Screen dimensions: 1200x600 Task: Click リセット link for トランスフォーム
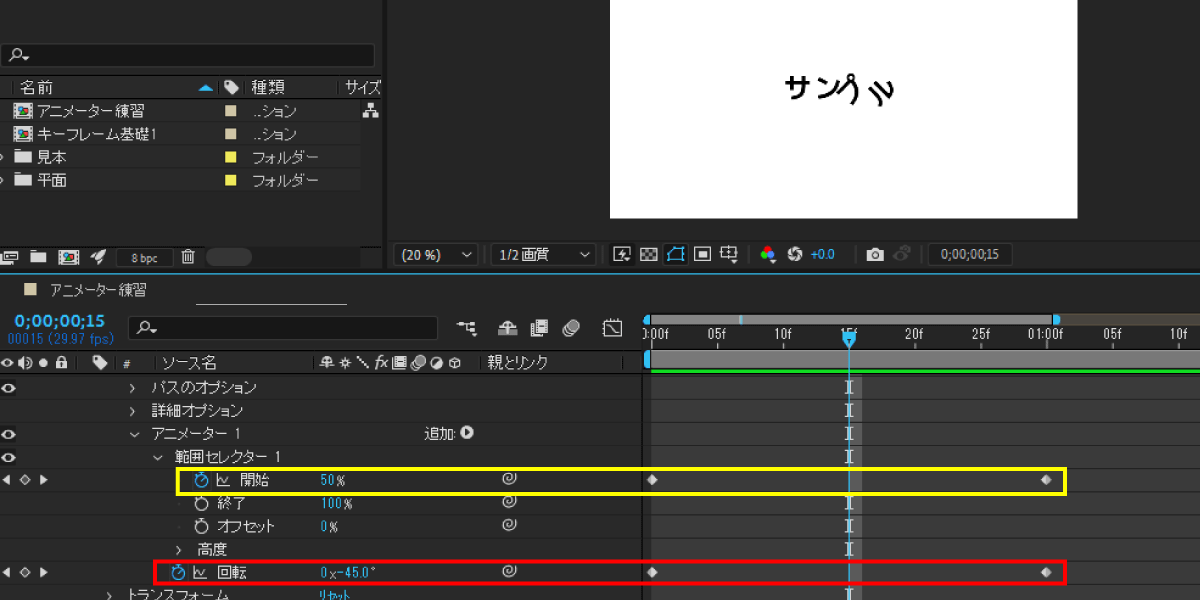point(335,595)
